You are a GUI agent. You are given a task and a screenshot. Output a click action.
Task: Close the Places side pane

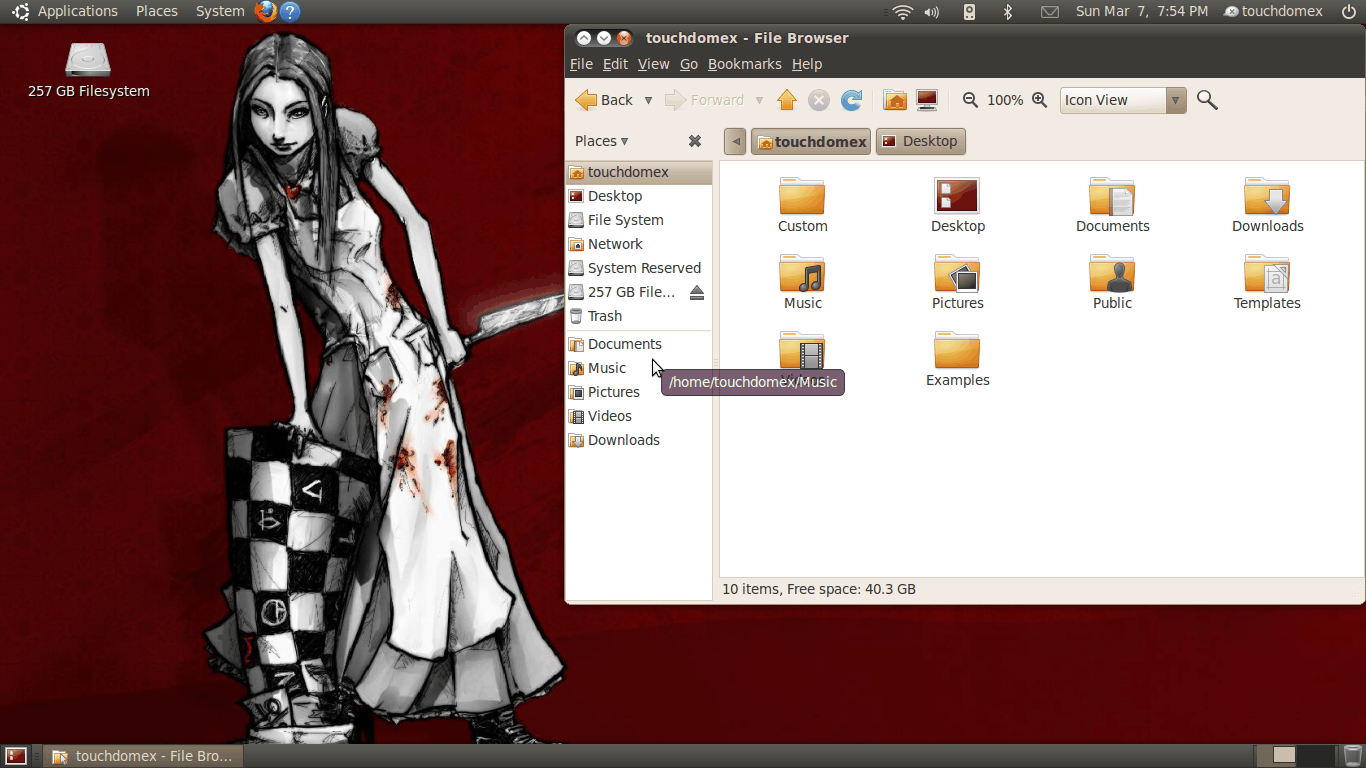(x=695, y=141)
